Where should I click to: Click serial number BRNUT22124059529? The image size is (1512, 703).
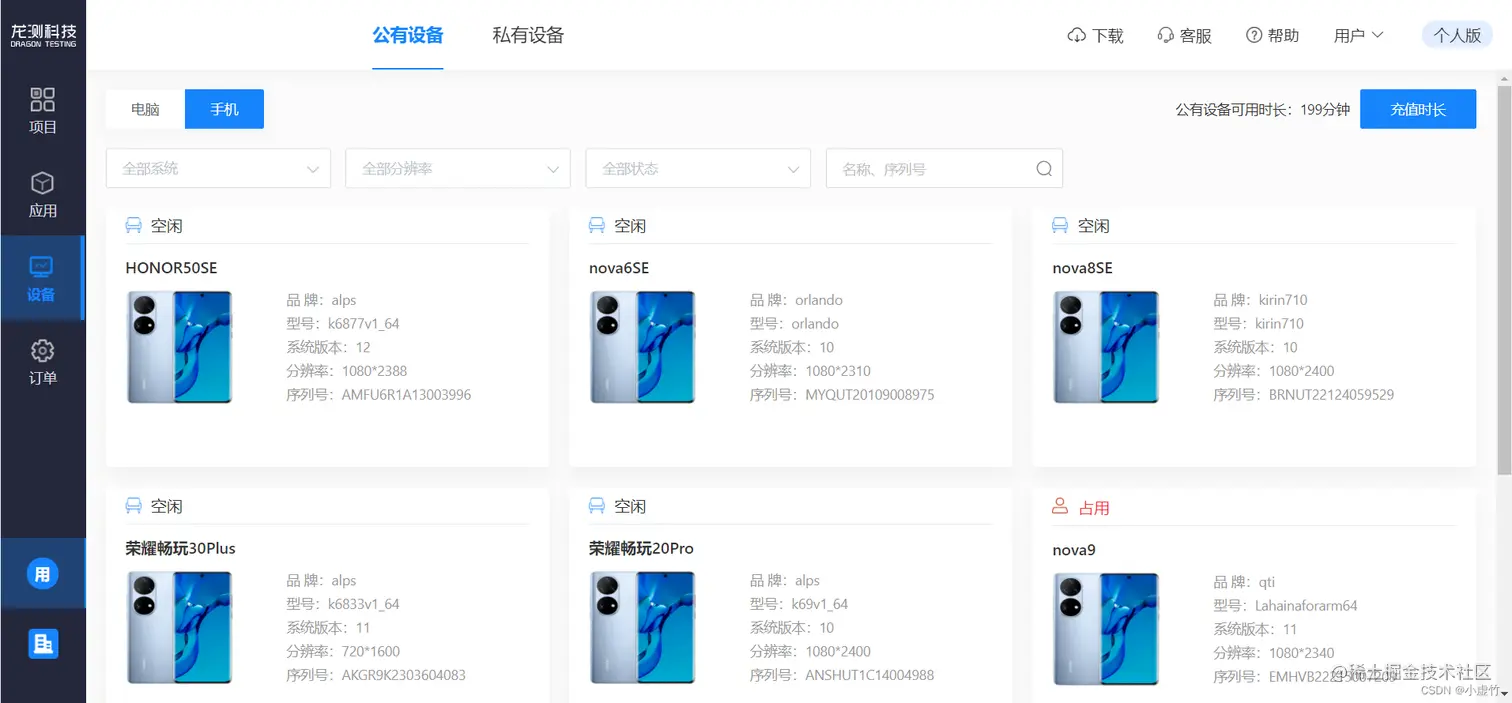point(1331,395)
